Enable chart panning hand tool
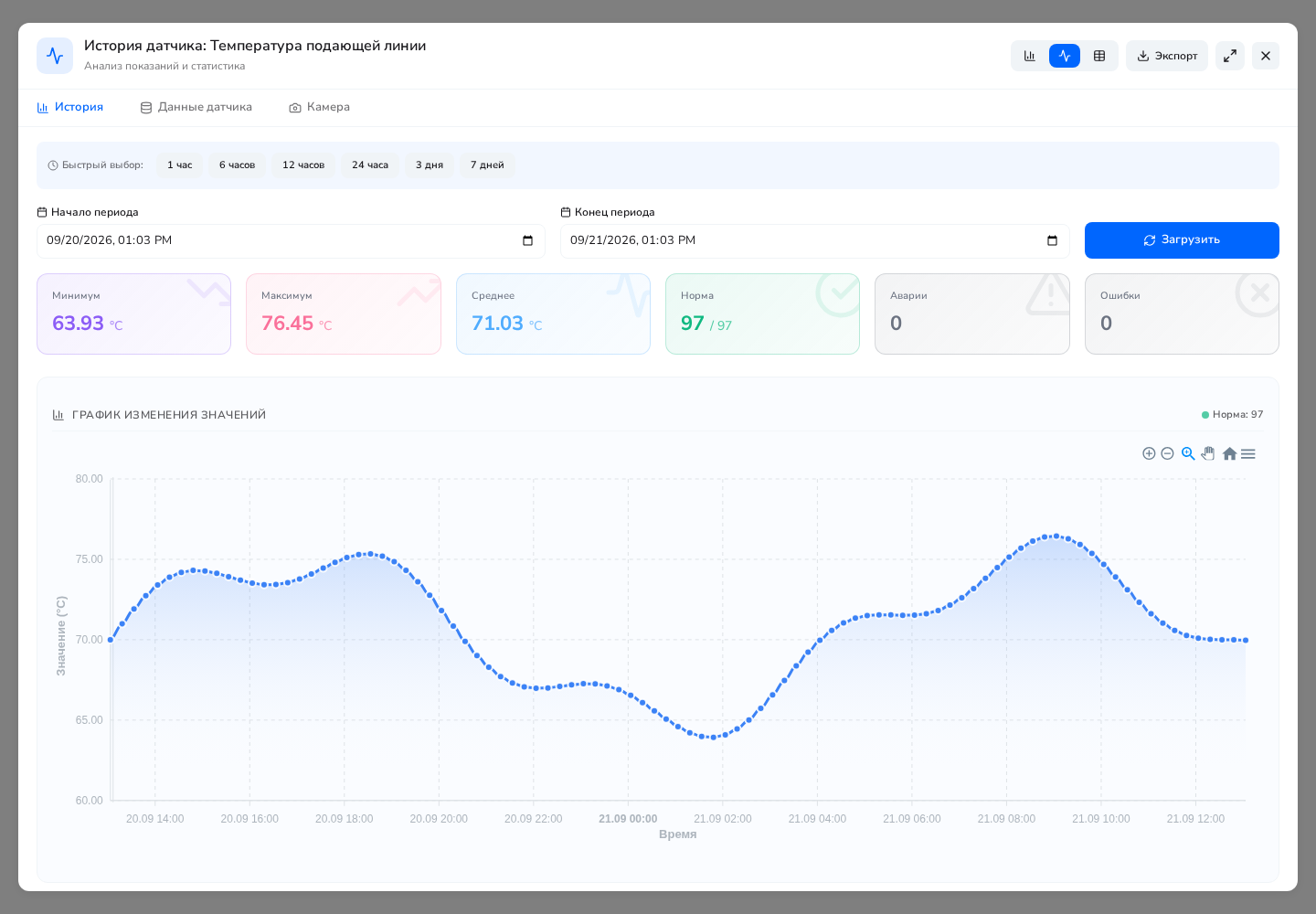 [x=1208, y=453]
